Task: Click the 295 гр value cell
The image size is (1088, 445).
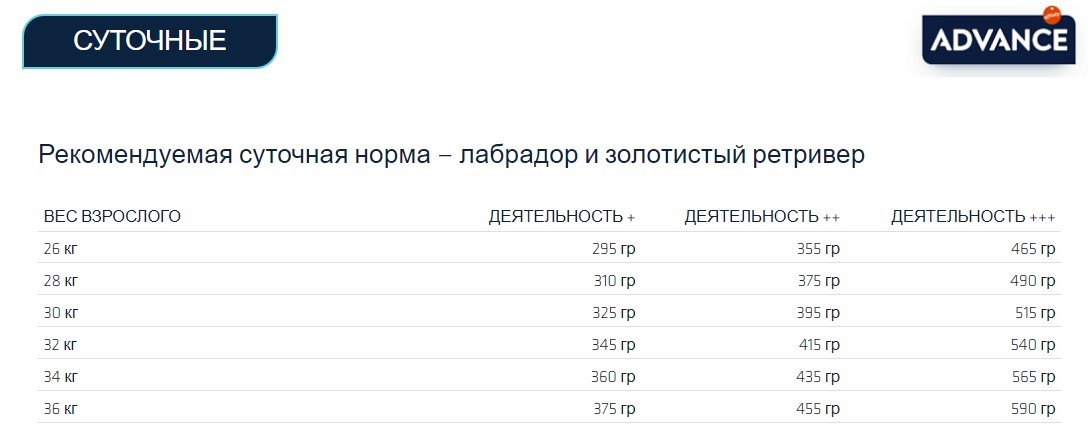Action: point(613,249)
